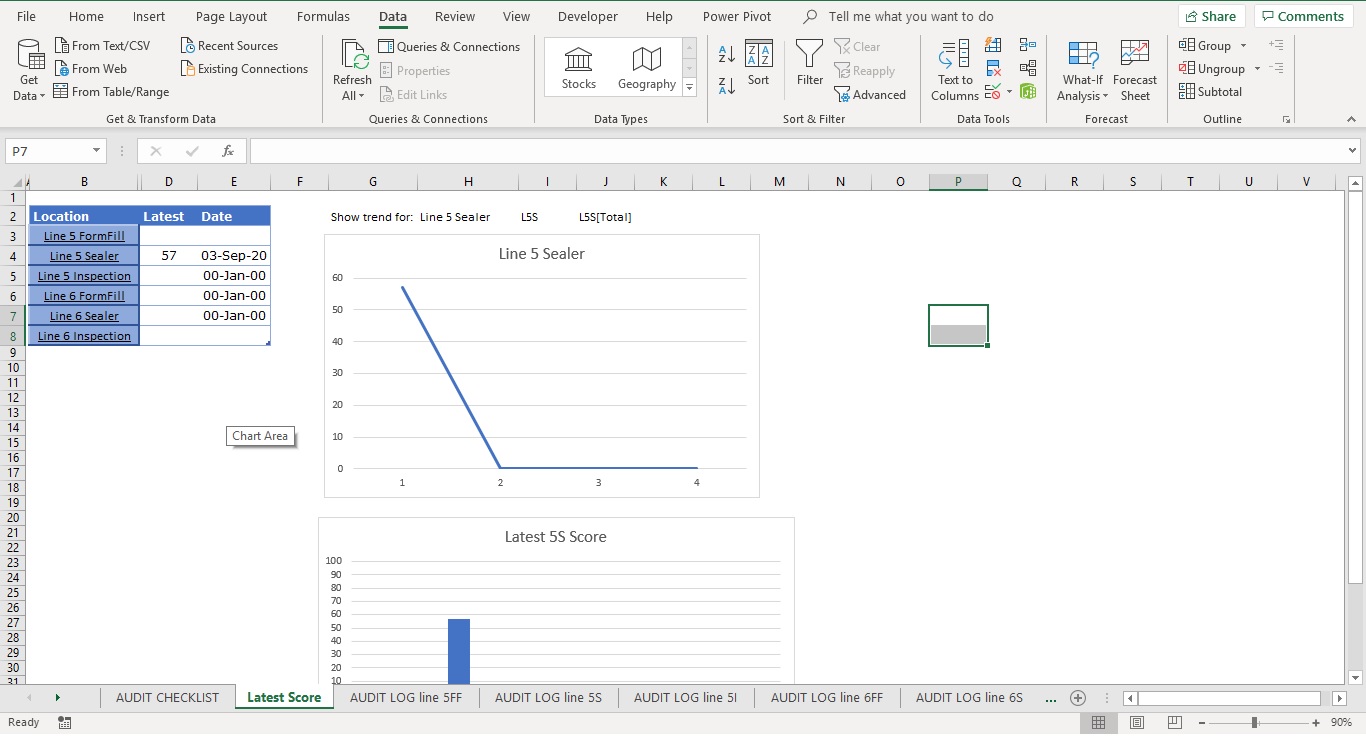
Task: Click the Advanced filter option
Action: point(871,94)
